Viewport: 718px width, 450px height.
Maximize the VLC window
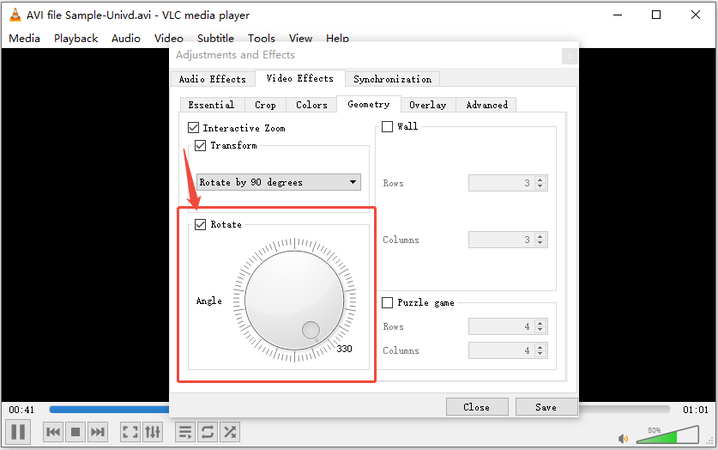656,15
